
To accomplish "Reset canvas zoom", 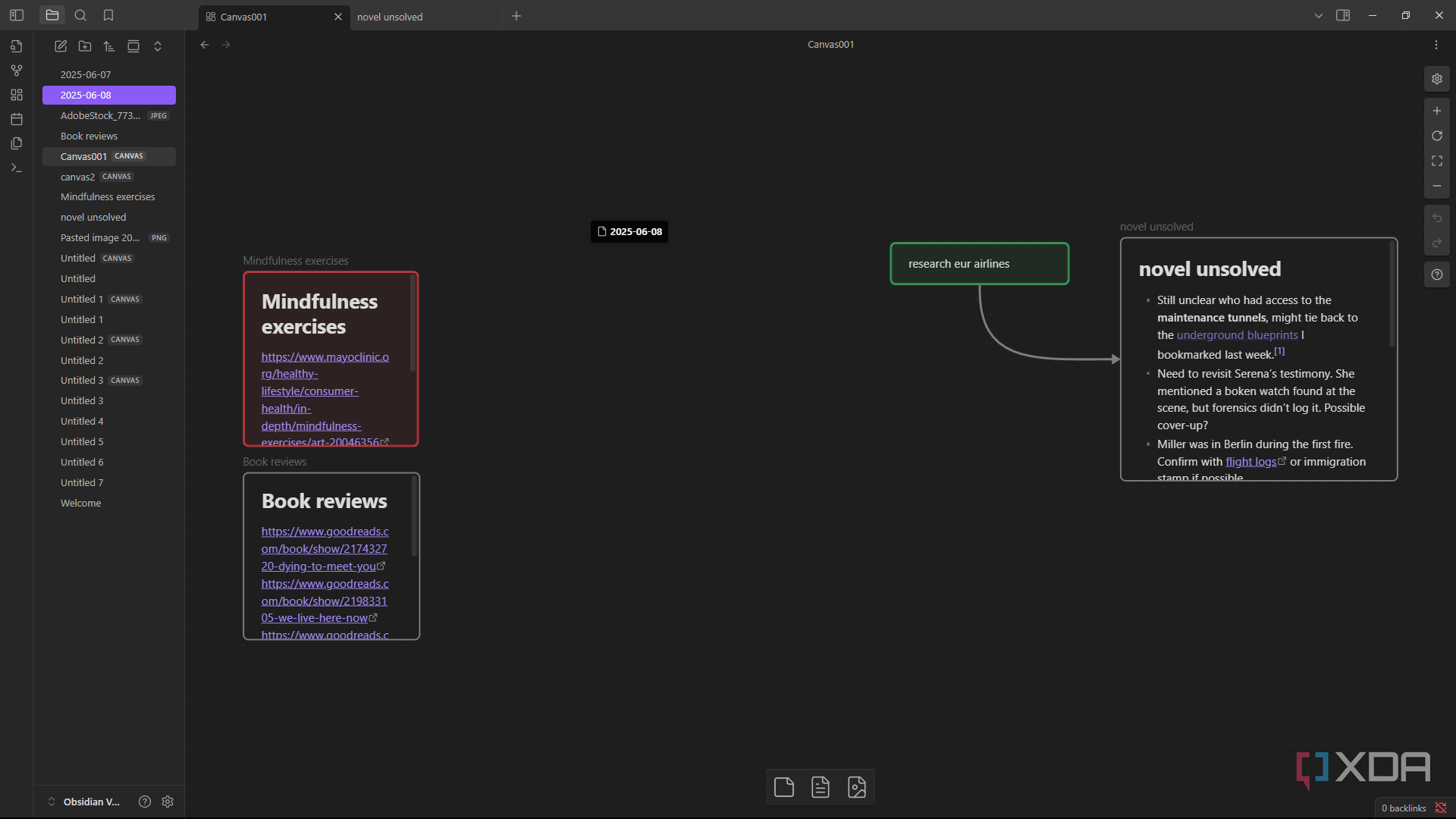I will coord(1437,136).
